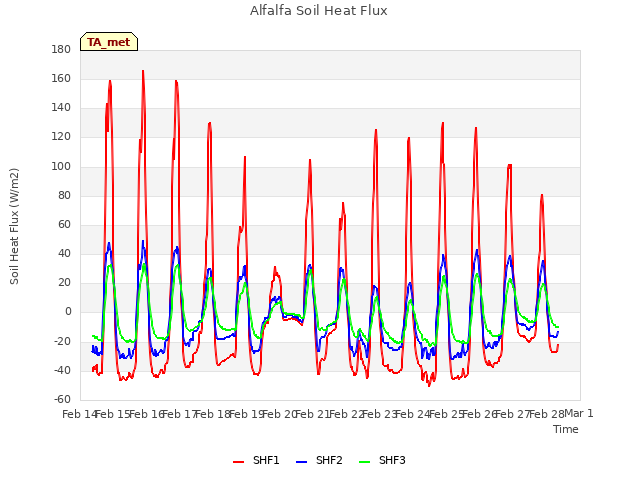
Task: Click the Feb 16 x-axis date label
Action: 146,414
